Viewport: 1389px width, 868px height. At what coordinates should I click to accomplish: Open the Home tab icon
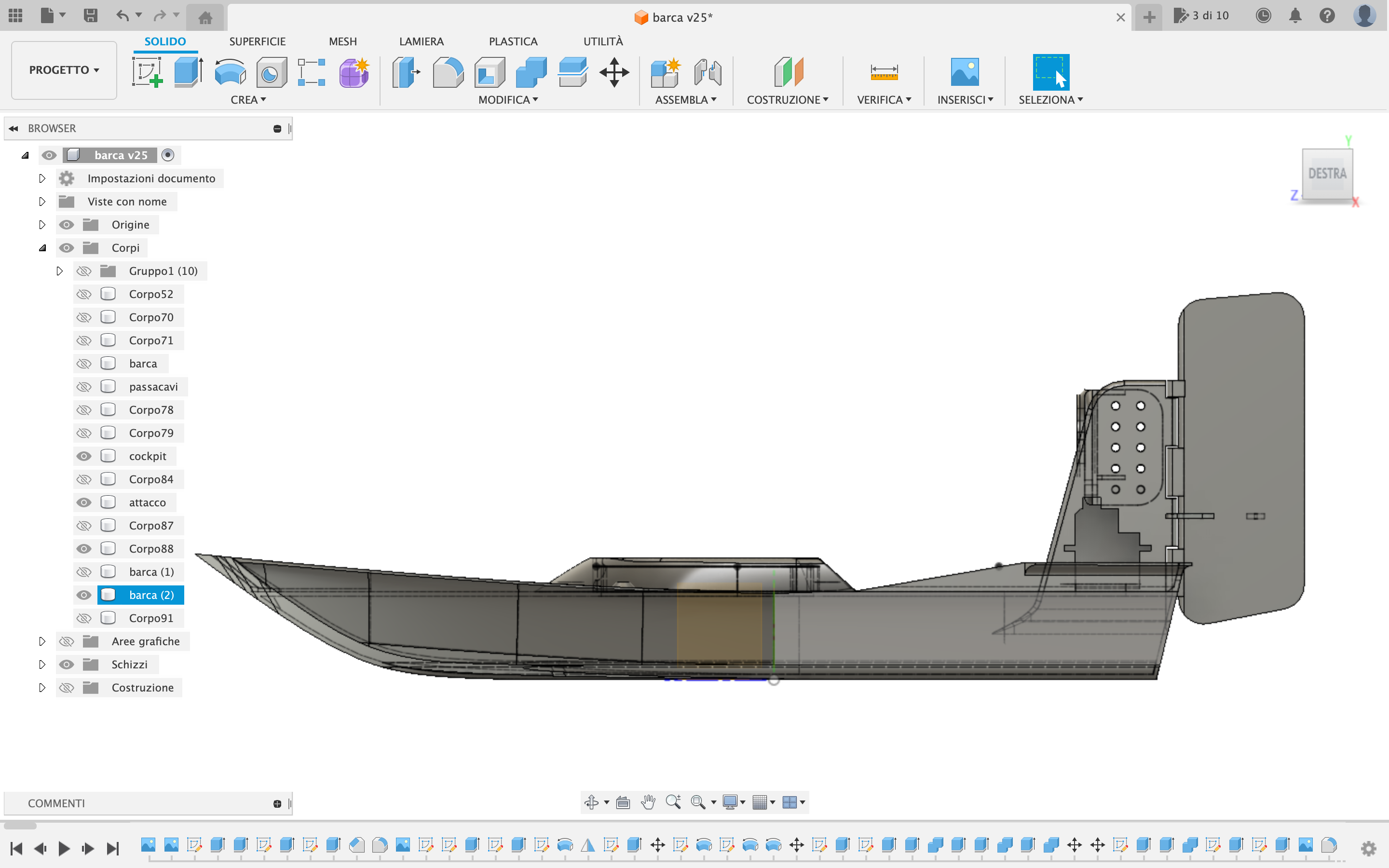pos(205,18)
